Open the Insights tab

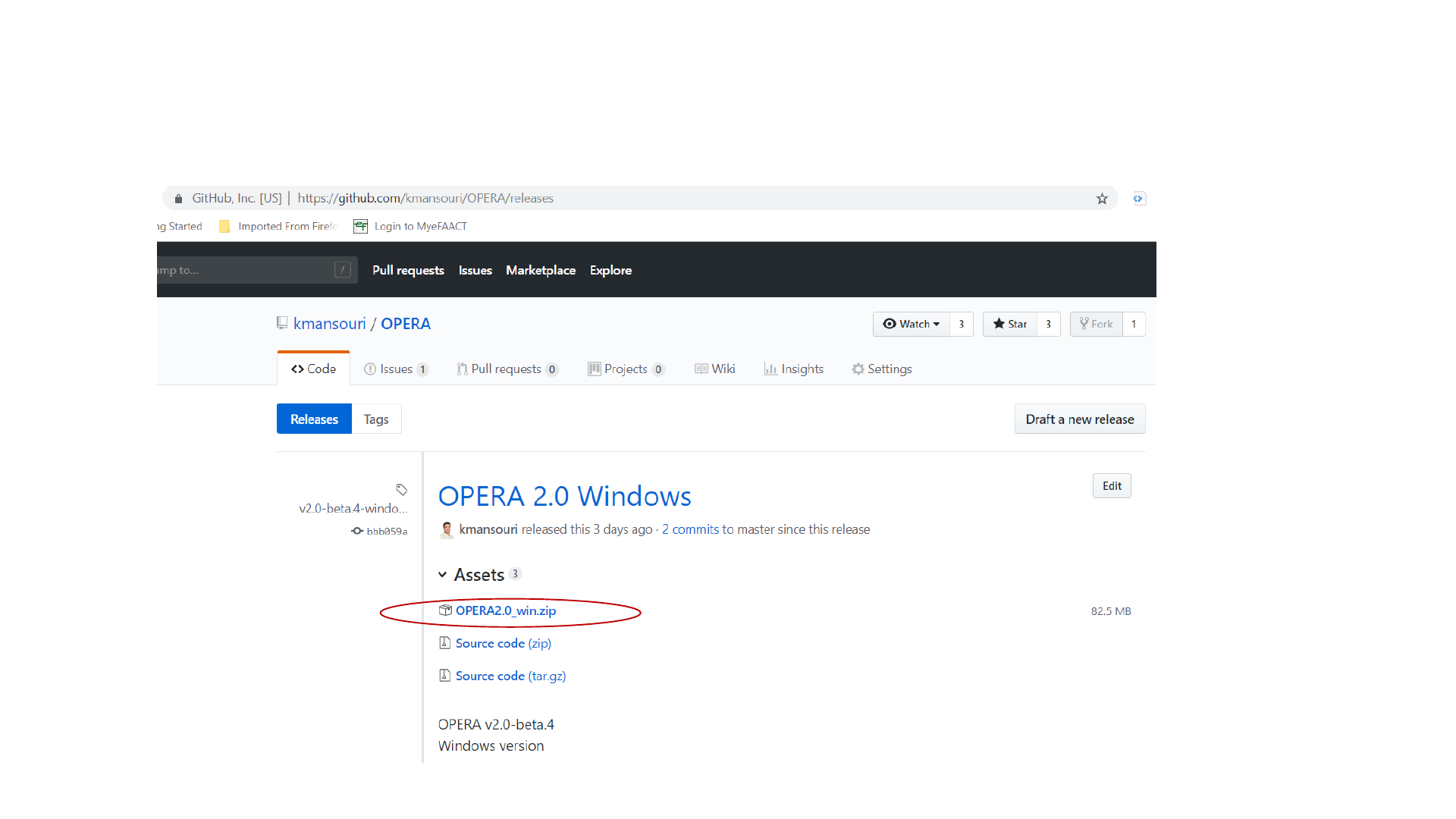pos(794,369)
